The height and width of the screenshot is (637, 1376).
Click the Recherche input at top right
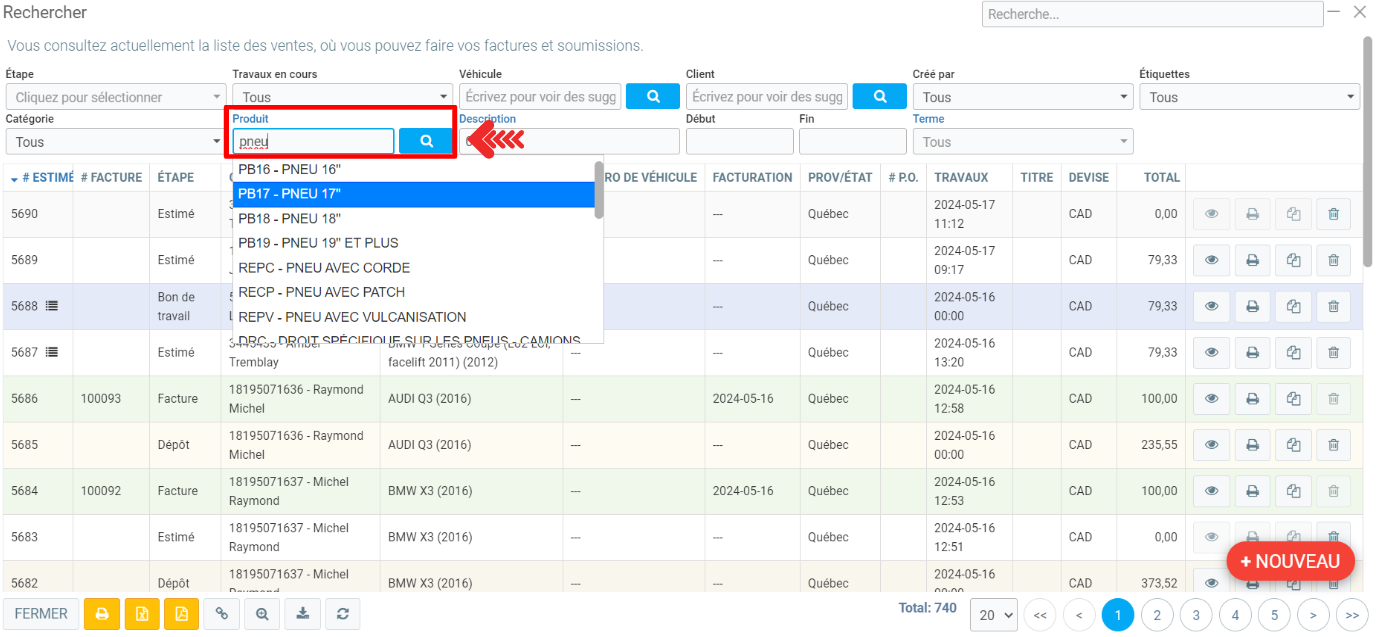tap(1152, 14)
